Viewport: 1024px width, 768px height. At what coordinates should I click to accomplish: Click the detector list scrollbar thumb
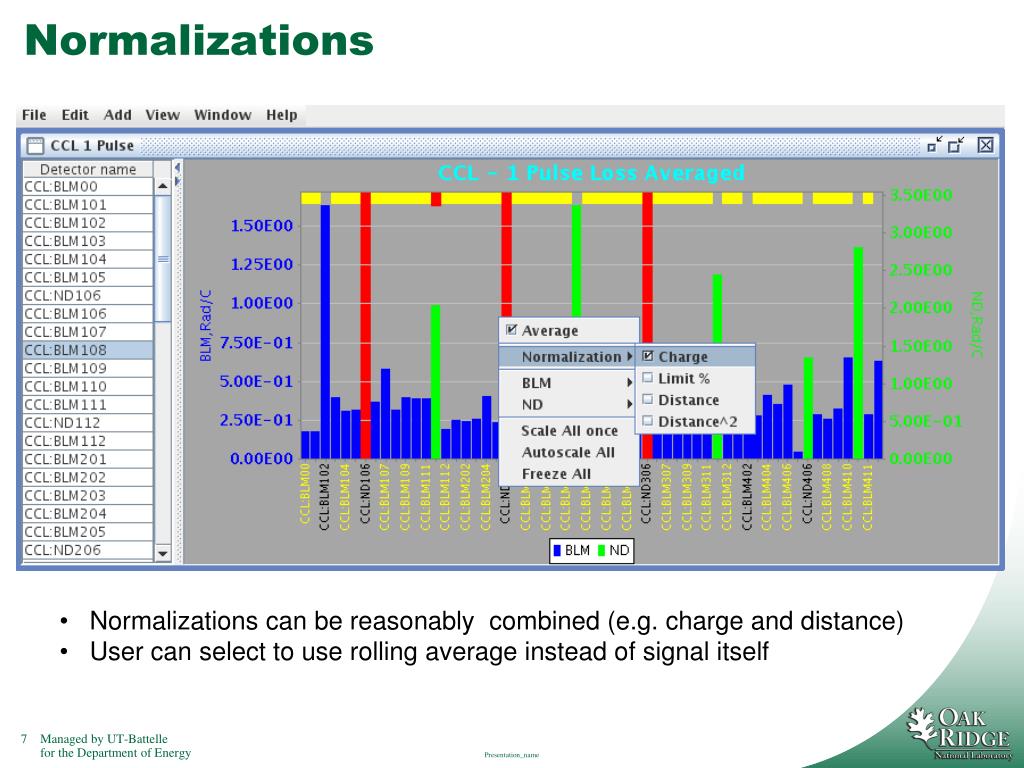tap(163, 258)
